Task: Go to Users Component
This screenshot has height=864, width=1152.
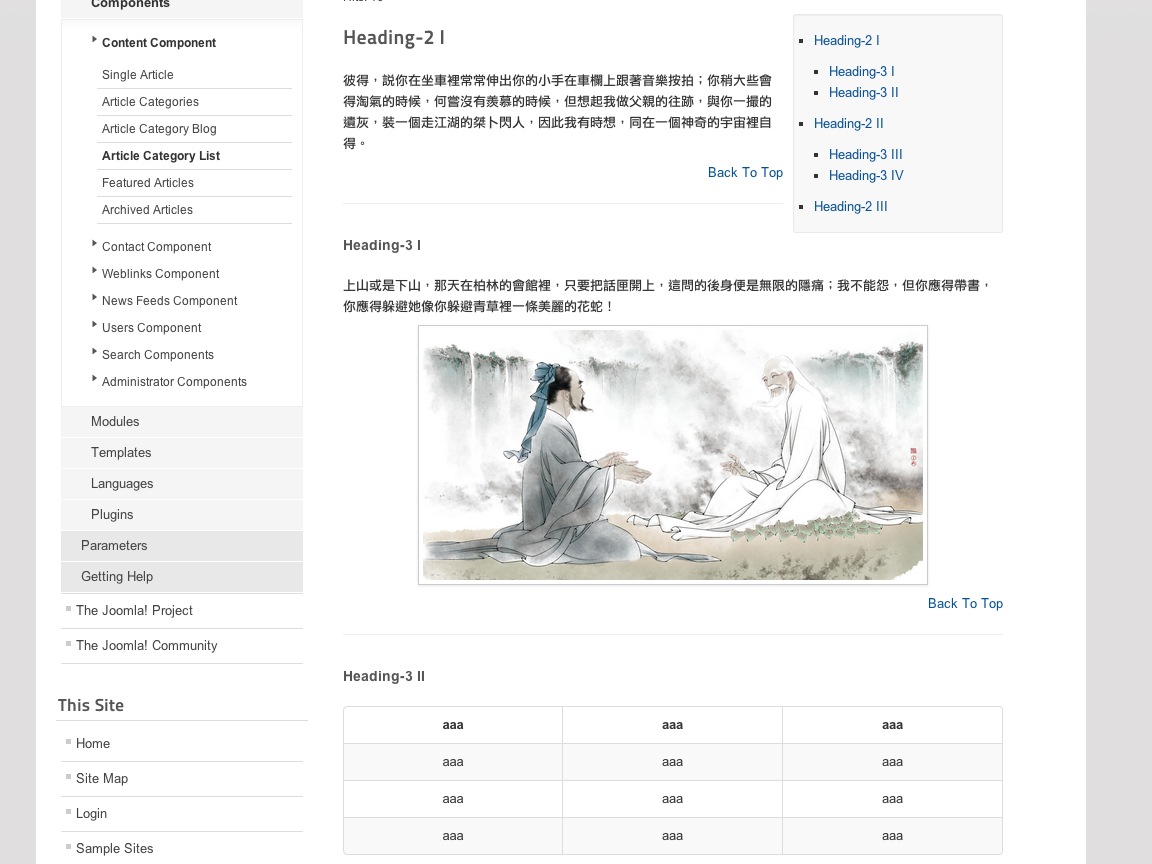Action: click(151, 328)
